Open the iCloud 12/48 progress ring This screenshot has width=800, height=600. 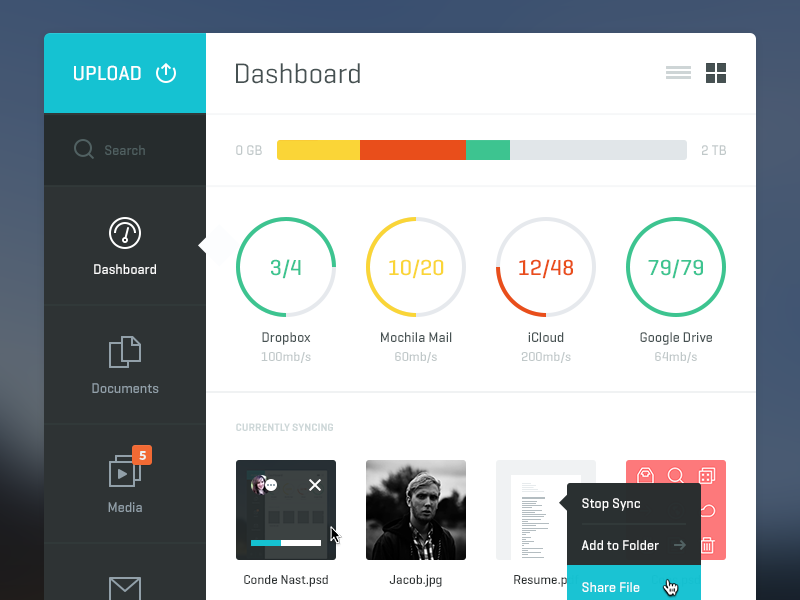coord(545,267)
